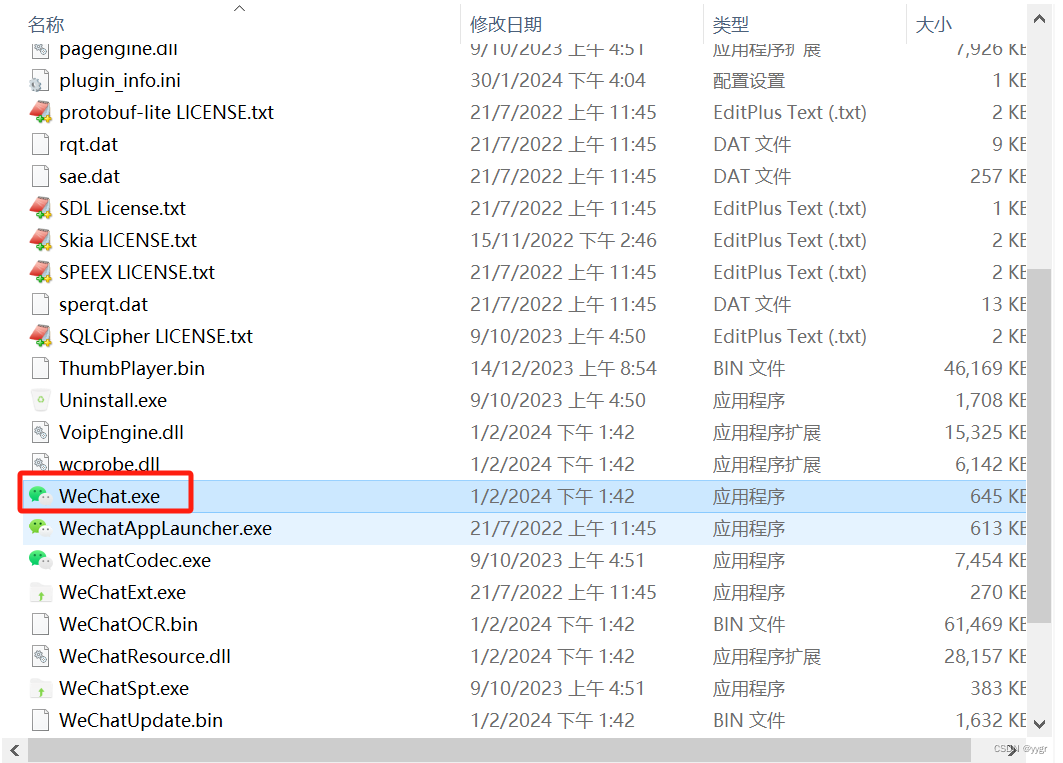
Task: Click the 配置设置 type cell
Action: (x=749, y=81)
